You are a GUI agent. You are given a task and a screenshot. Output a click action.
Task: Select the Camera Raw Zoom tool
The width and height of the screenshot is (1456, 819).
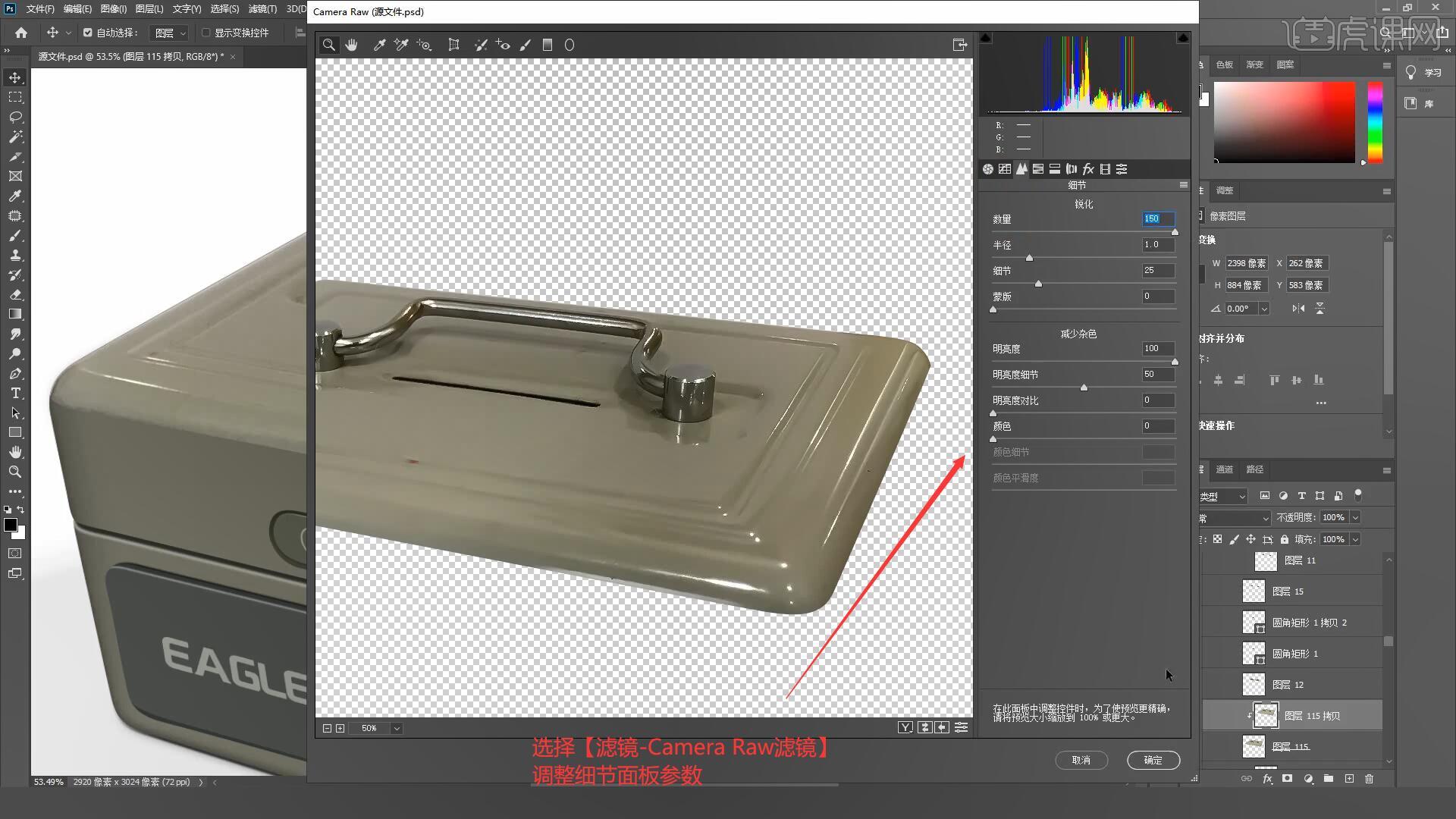(x=329, y=45)
